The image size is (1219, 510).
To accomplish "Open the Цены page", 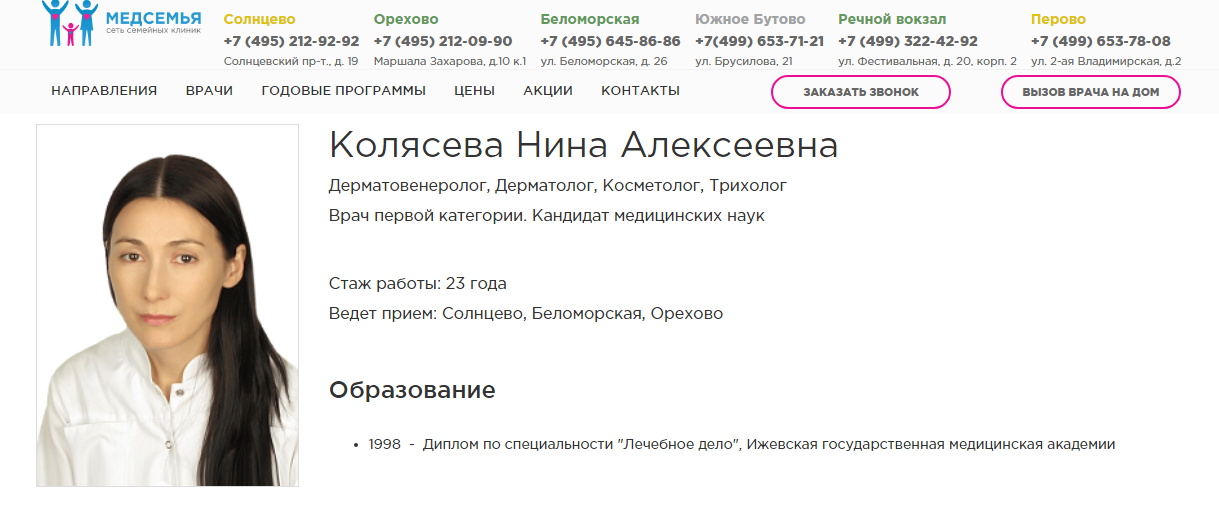I will point(474,91).
